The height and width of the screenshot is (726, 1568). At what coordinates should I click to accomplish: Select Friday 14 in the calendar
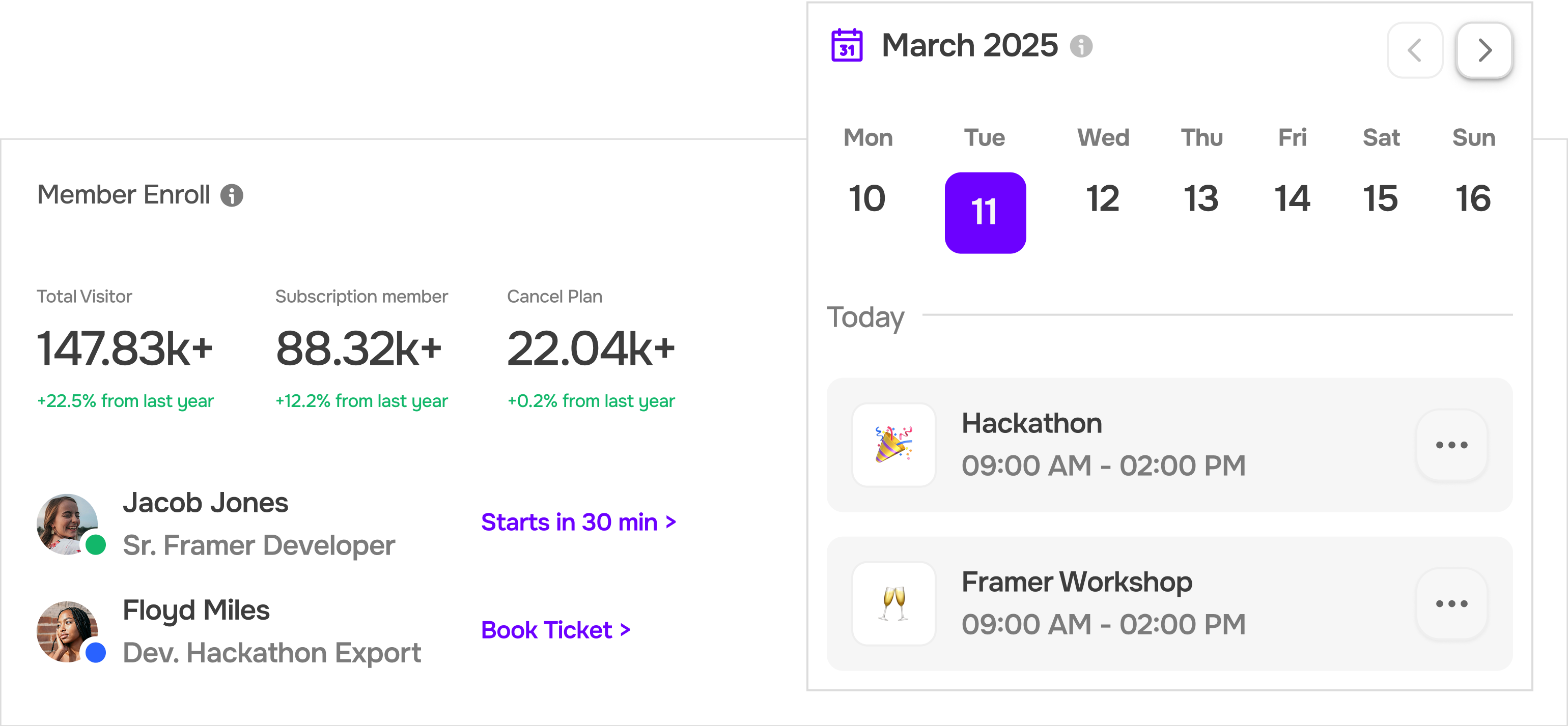click(x=1292, y=198)
